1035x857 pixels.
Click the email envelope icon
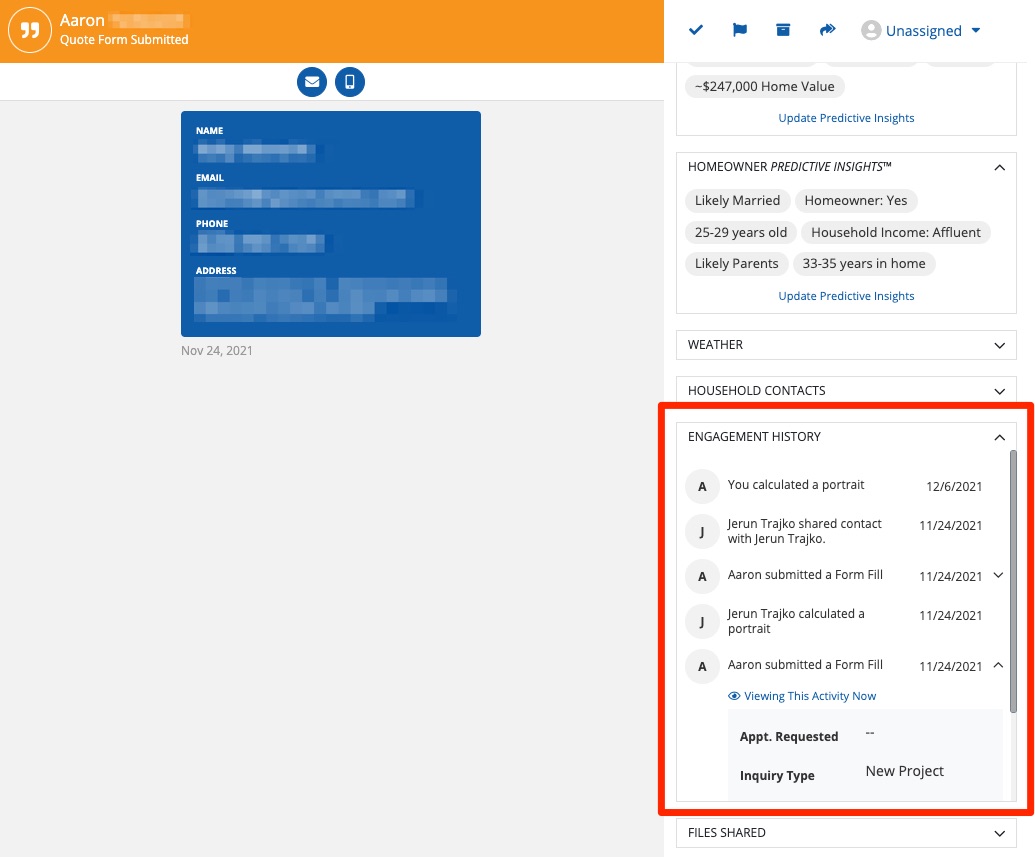pyautogui.click(x=312, y=82)
